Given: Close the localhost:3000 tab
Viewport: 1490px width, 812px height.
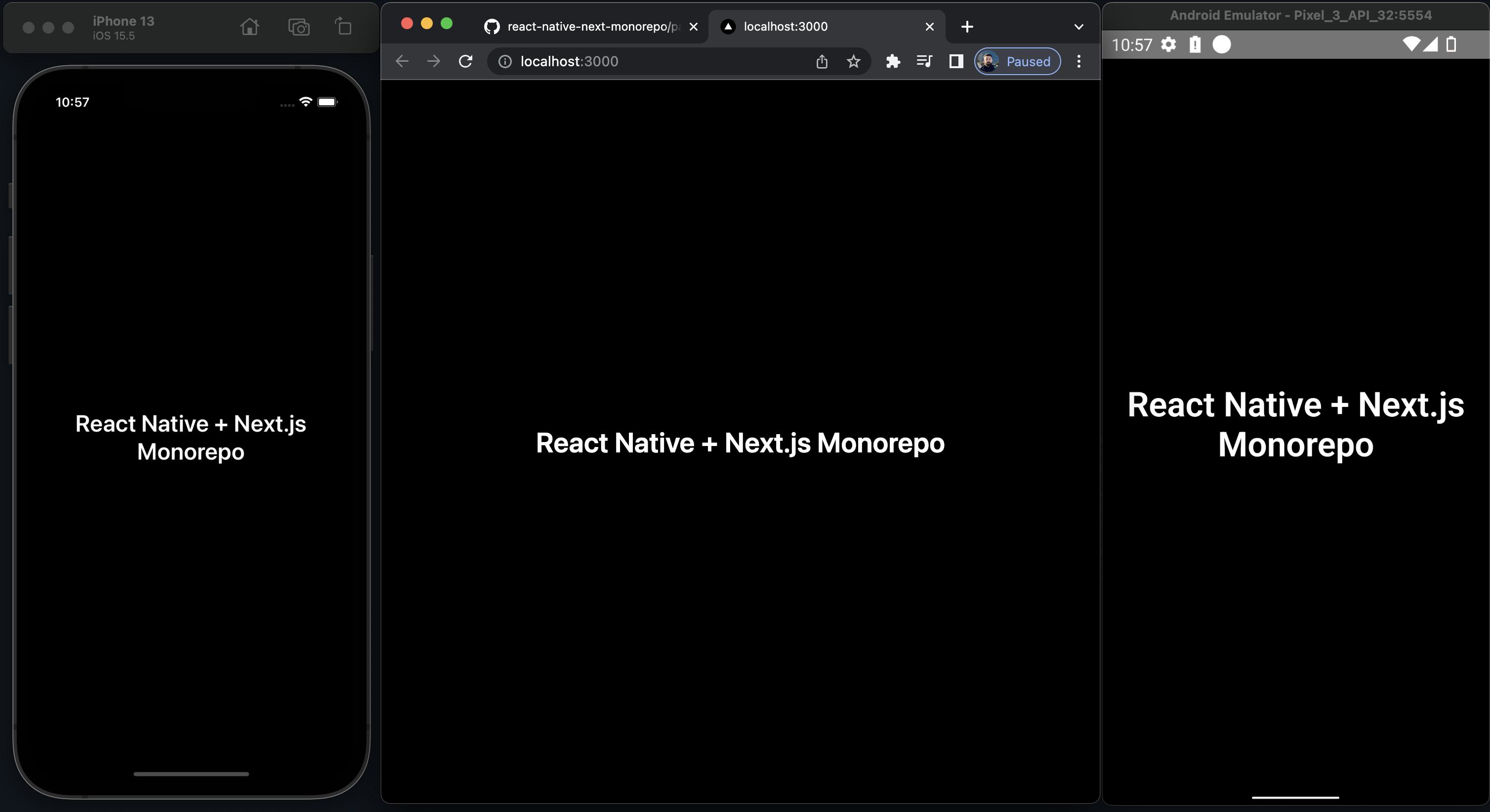Looking at the screenshot, I should 929,27.
